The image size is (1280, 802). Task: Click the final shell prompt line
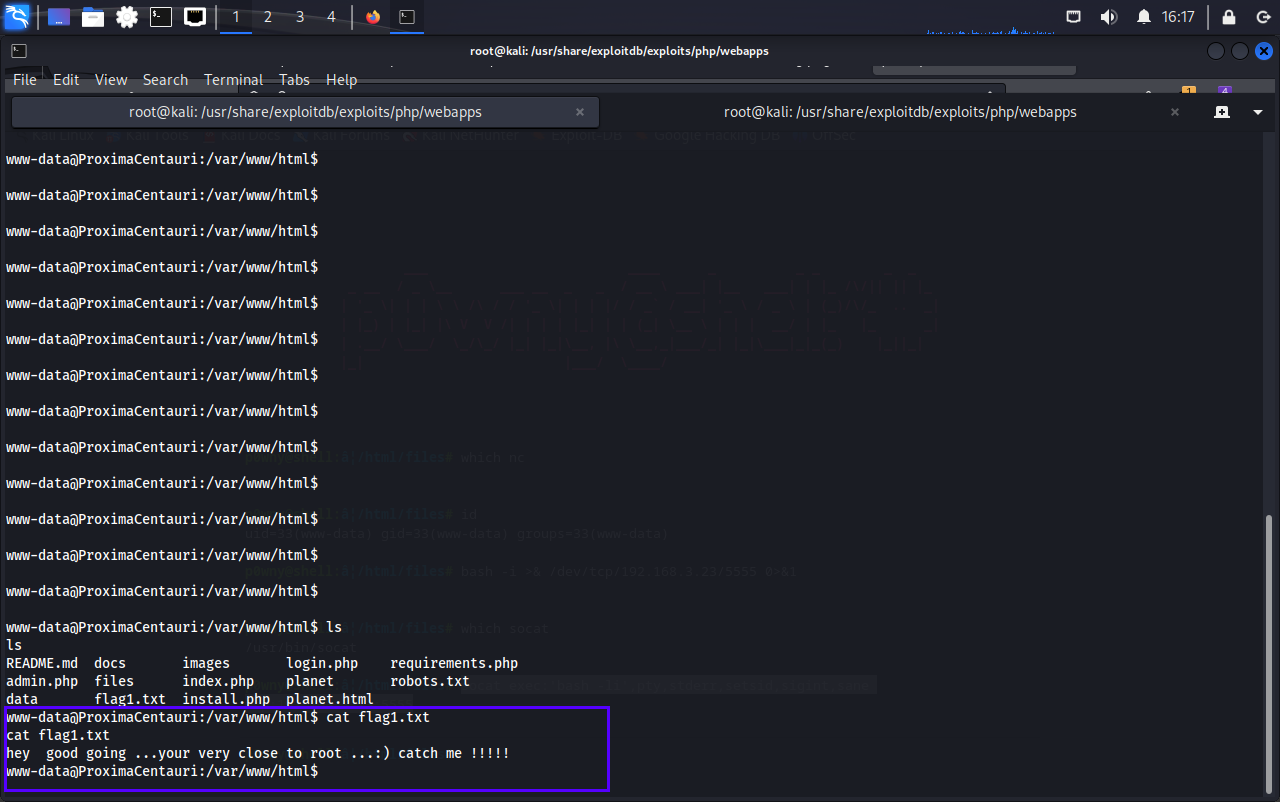tap(162, 771)
